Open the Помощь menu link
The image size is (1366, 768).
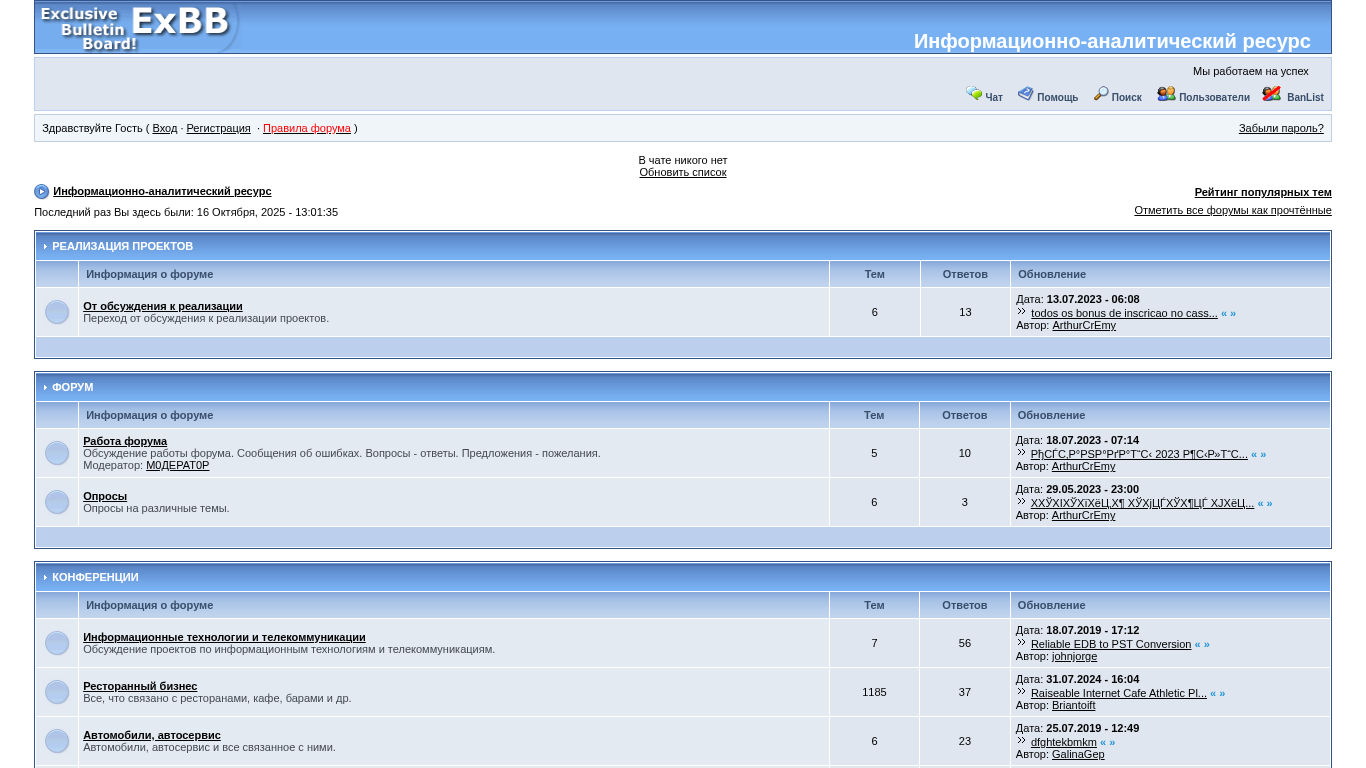[1057, 98]
